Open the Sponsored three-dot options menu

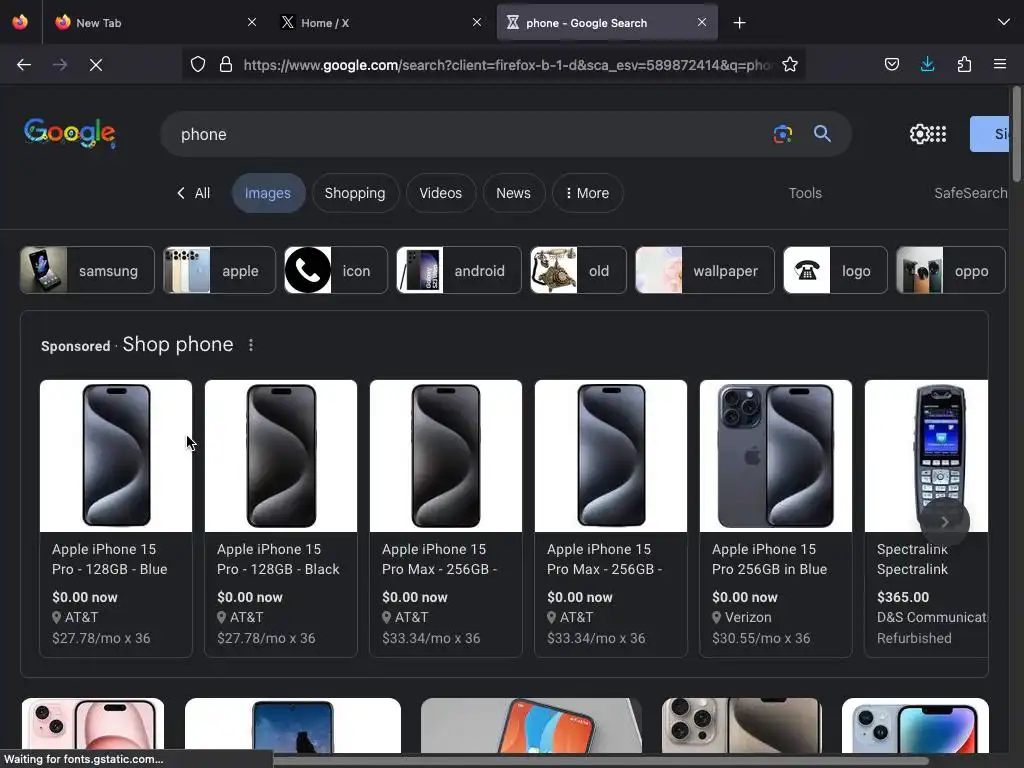(251, 345)
